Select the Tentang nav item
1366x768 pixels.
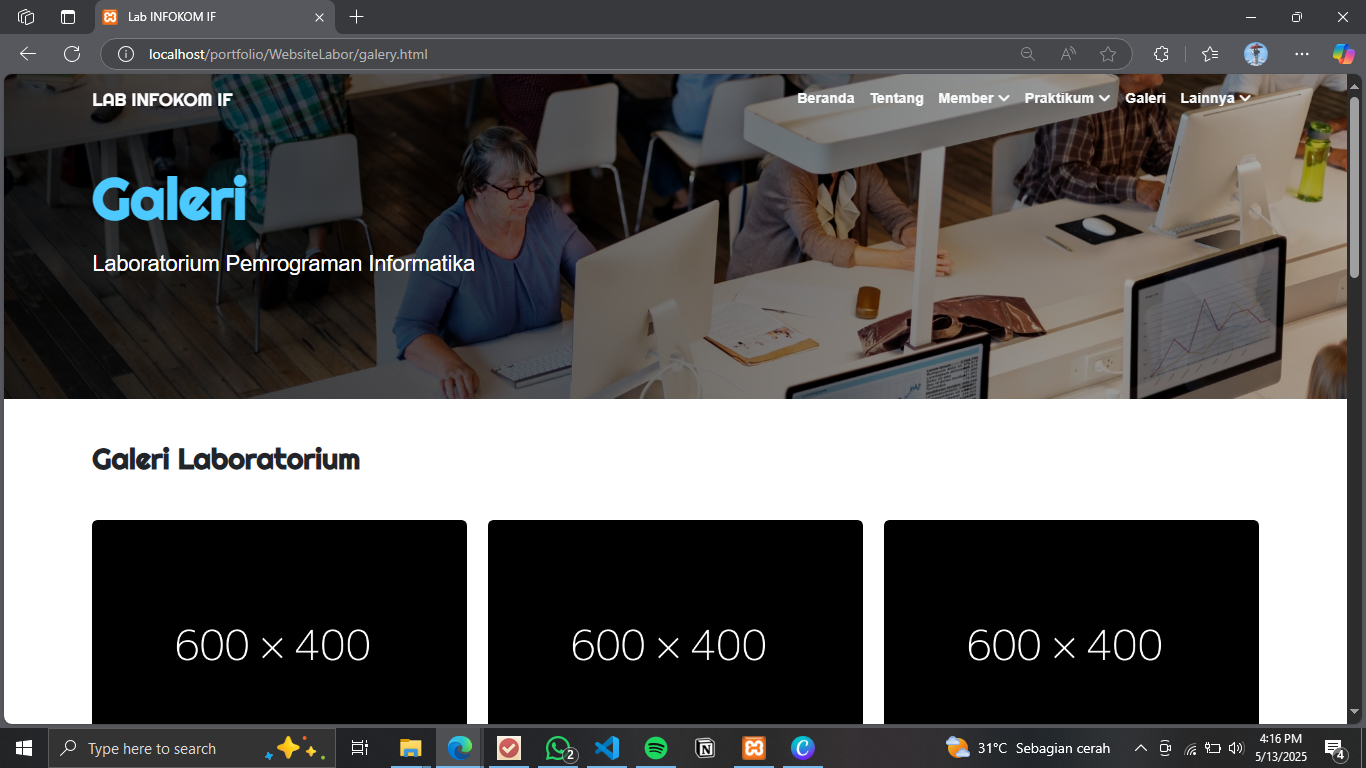[896, 98]
